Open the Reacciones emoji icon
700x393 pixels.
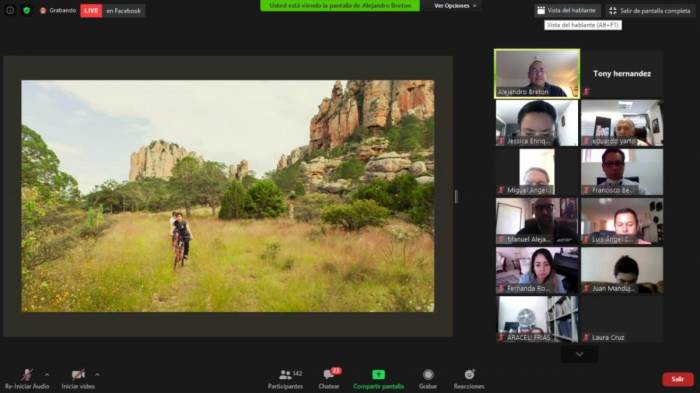tap(469, 374)
